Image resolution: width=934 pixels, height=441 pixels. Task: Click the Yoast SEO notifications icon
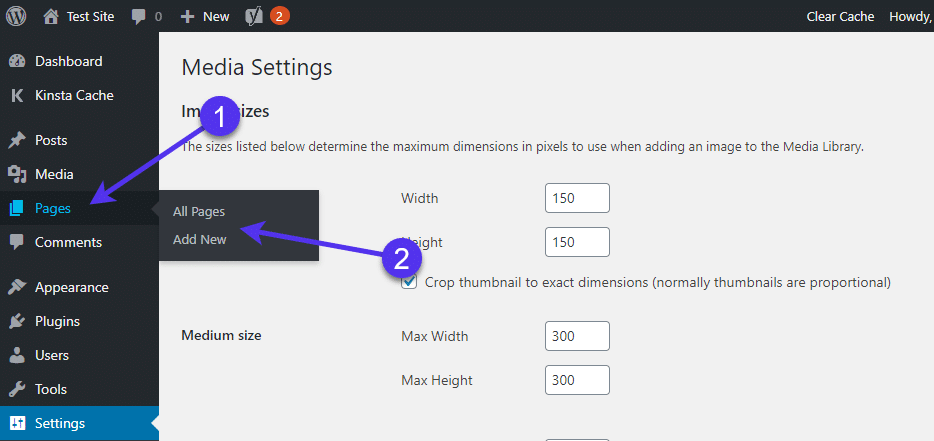[255, 16]
